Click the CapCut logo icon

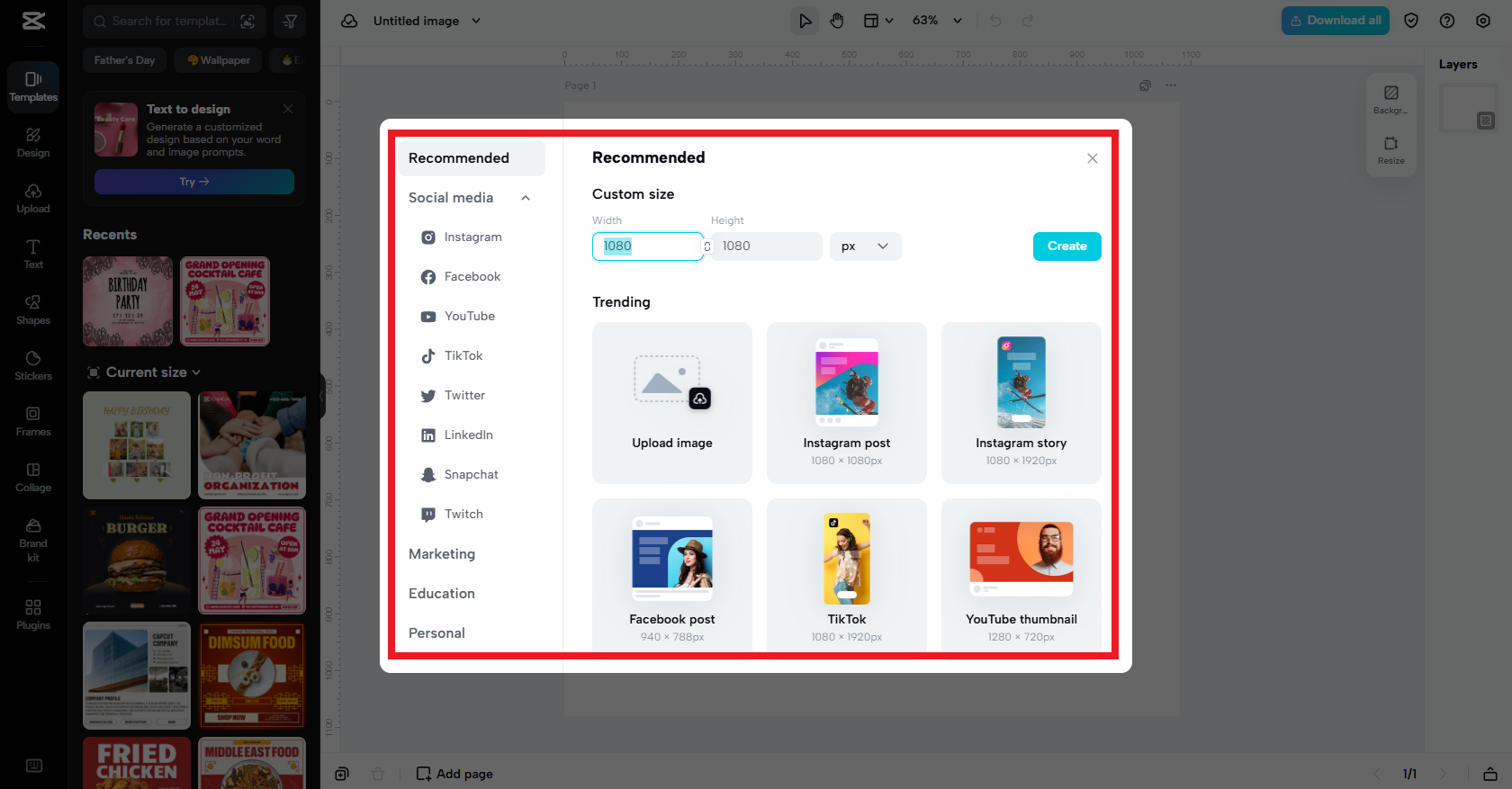pyautogui.click(x=33, y=21)
